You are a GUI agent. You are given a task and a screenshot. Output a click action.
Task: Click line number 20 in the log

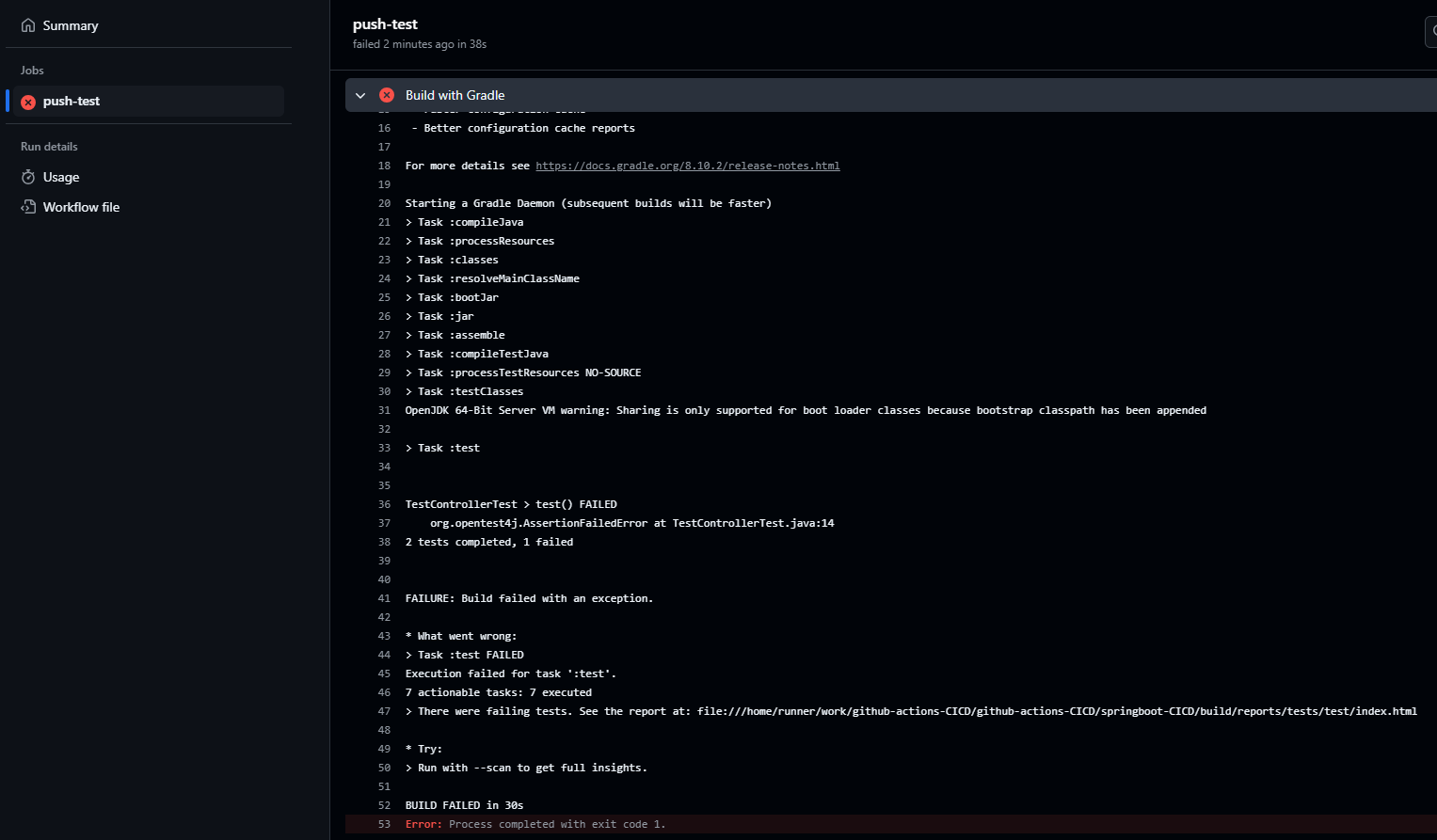[384, 203]
